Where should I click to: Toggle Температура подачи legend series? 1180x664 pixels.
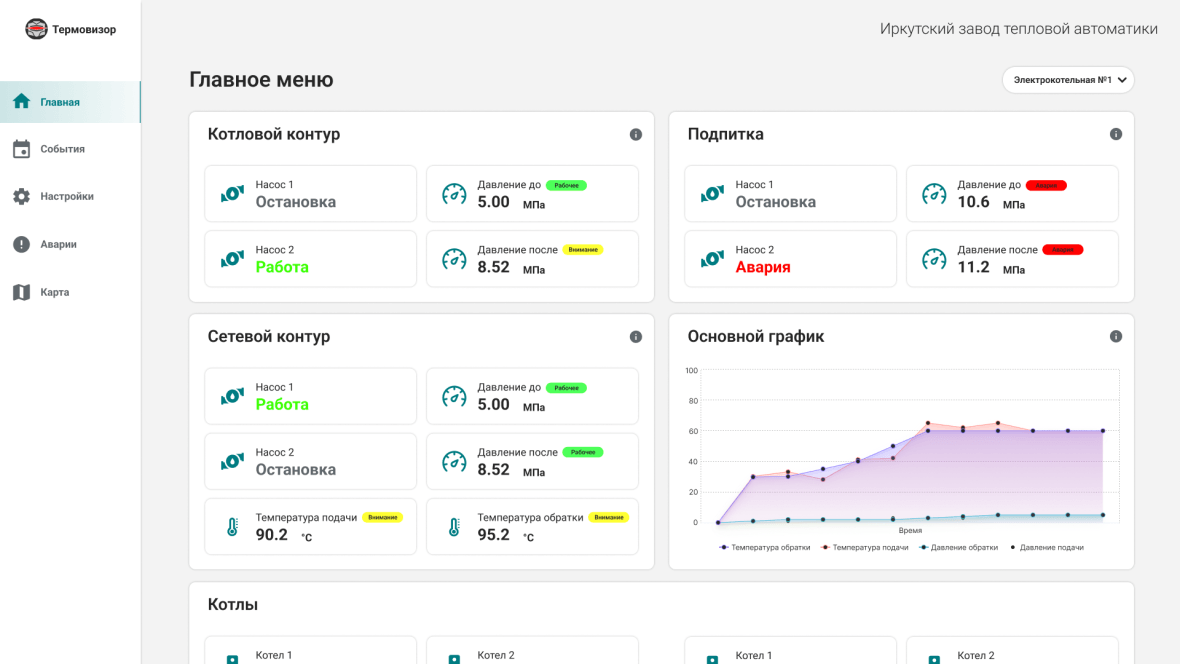pos(865,548)
